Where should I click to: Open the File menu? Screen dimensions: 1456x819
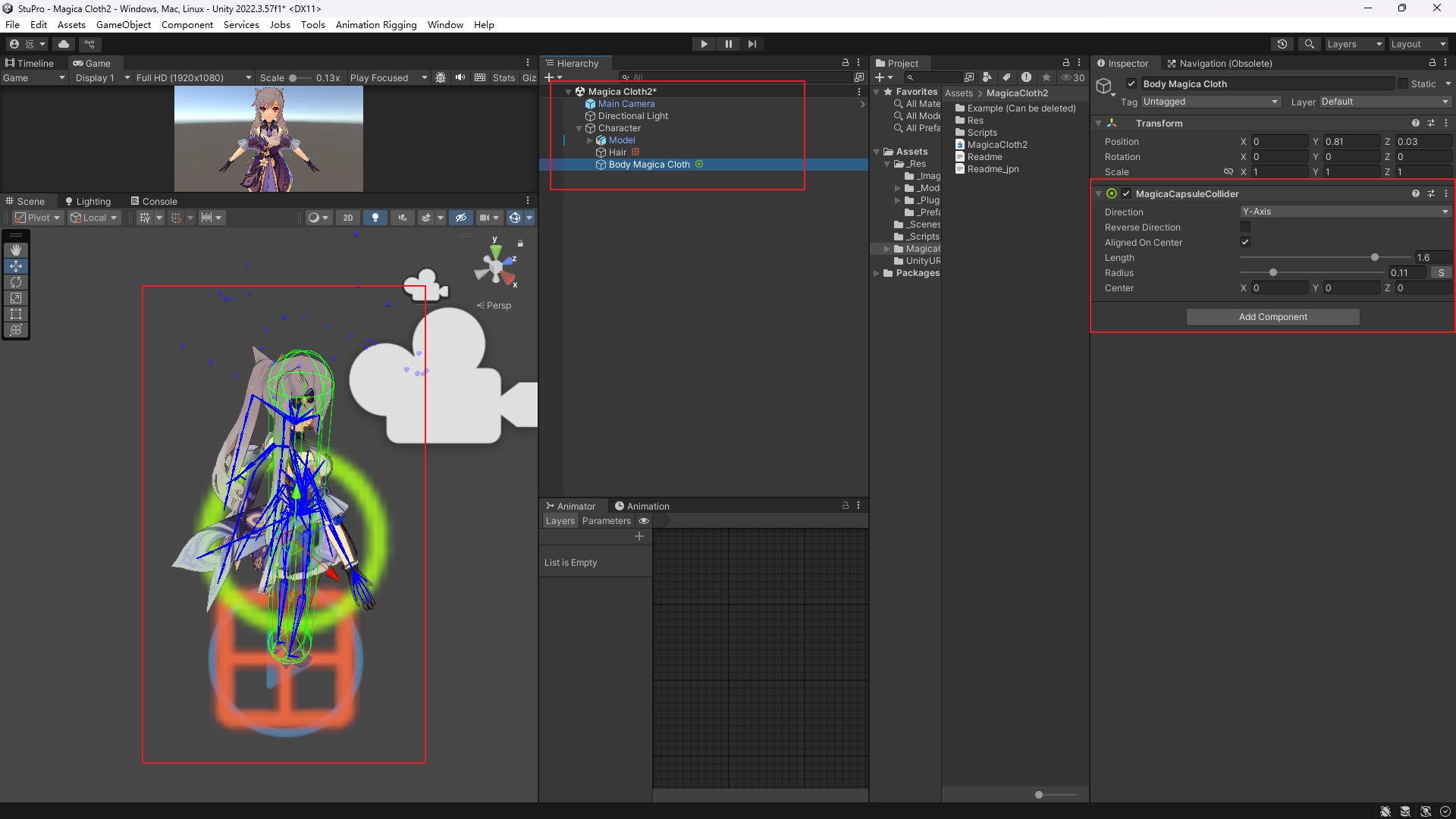[13, 24]
